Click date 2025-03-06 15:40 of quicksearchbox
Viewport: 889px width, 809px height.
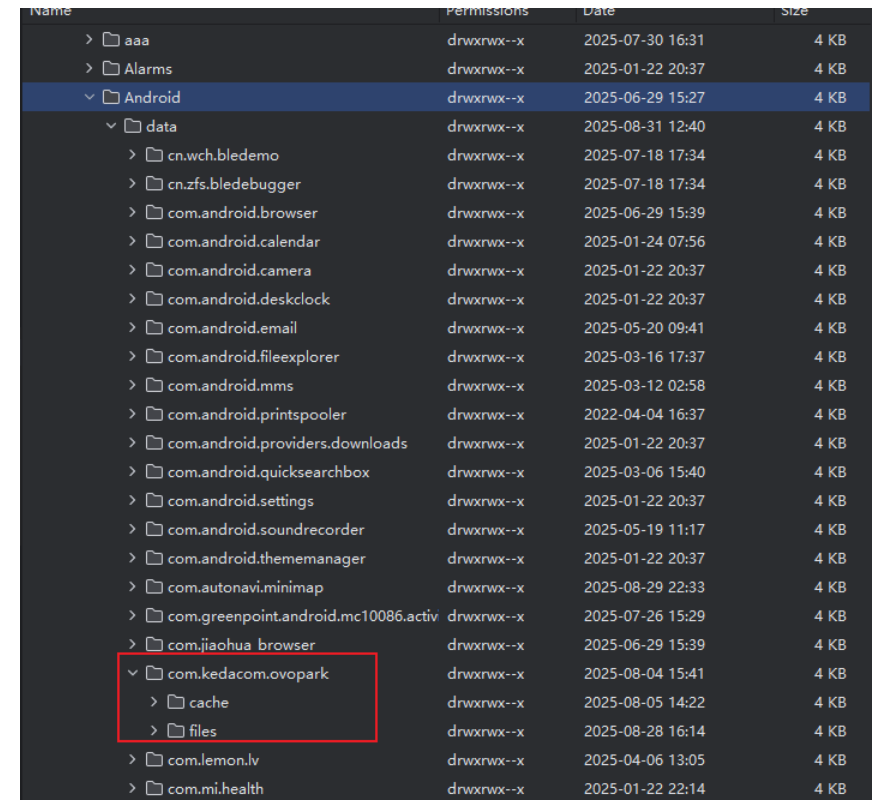[644, 472]
